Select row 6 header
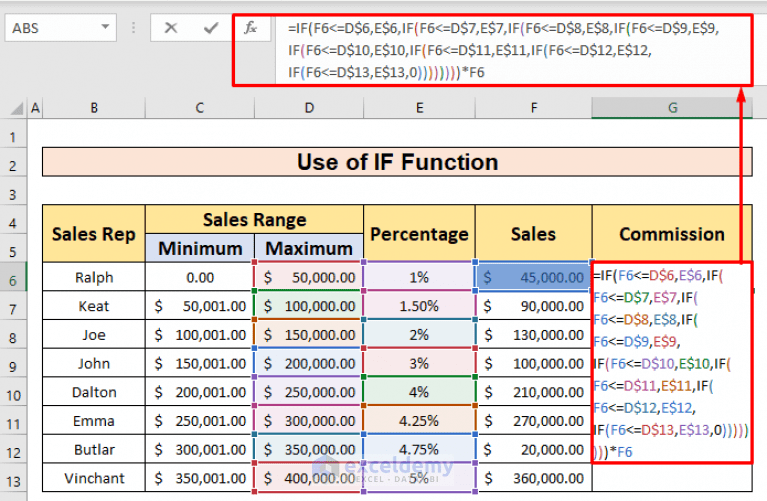 coord(13,280)
